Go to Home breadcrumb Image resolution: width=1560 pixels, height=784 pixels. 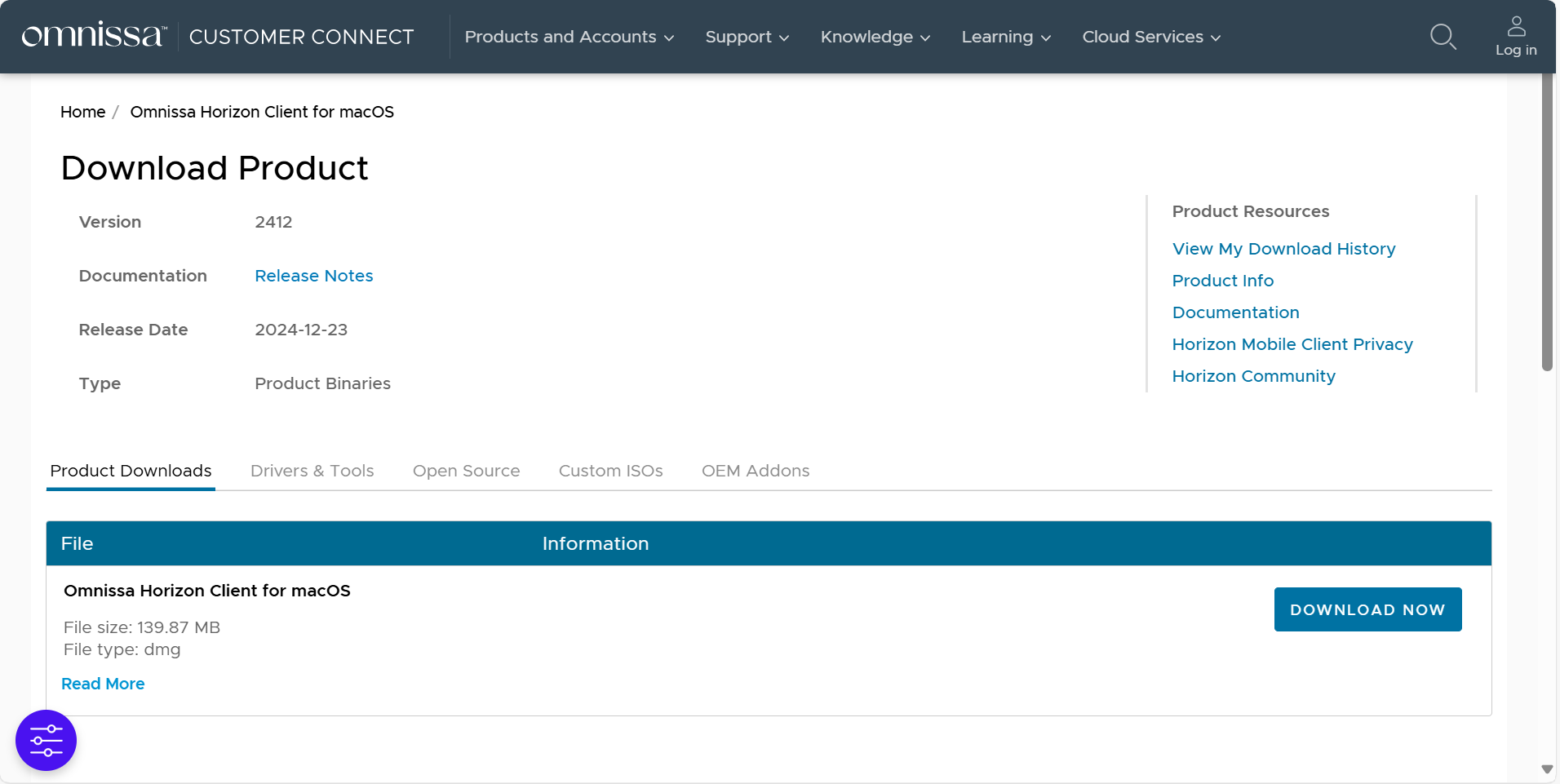82,112
